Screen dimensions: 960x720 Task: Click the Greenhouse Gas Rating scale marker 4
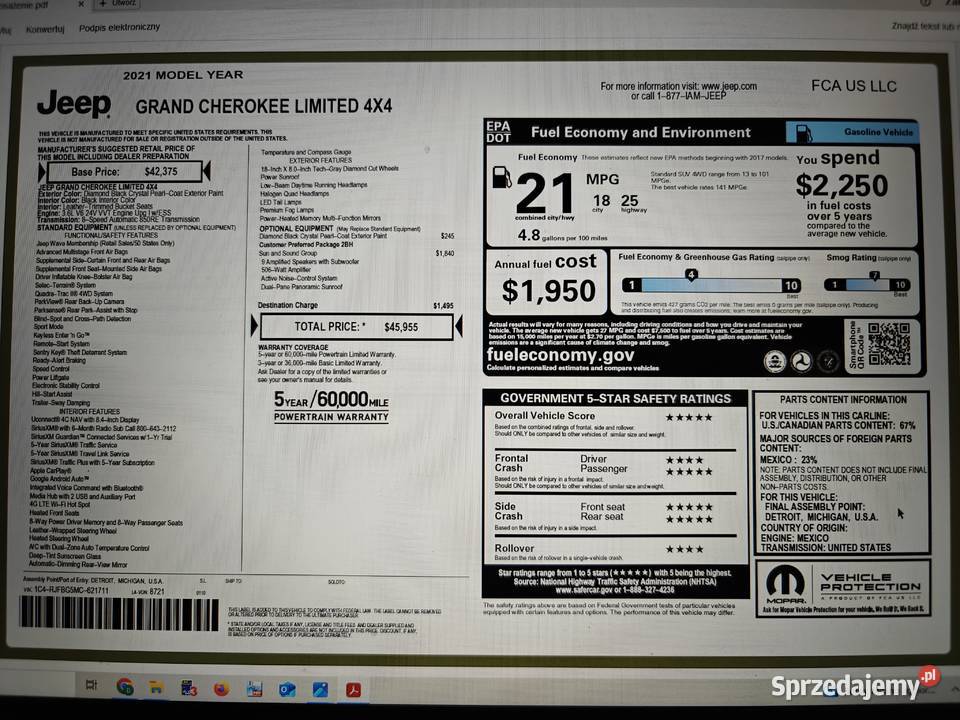(x=691, y=275)
